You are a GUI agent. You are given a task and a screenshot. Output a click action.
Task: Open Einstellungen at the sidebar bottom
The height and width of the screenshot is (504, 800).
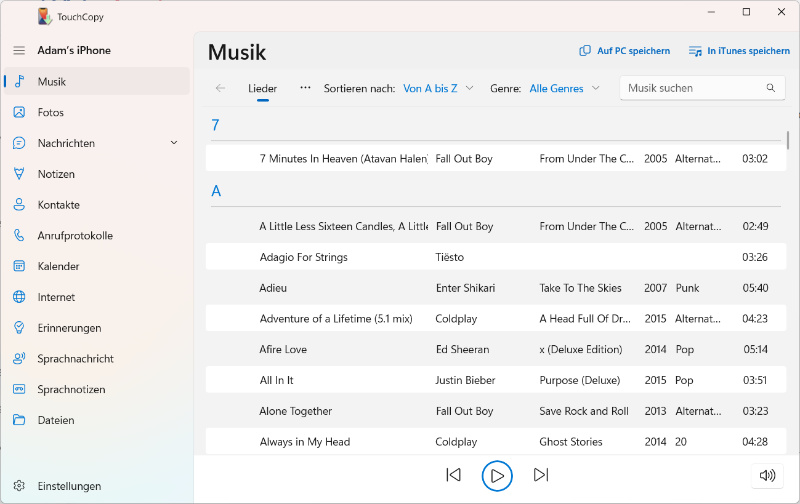pyautogui.click(x=97, y=486)
